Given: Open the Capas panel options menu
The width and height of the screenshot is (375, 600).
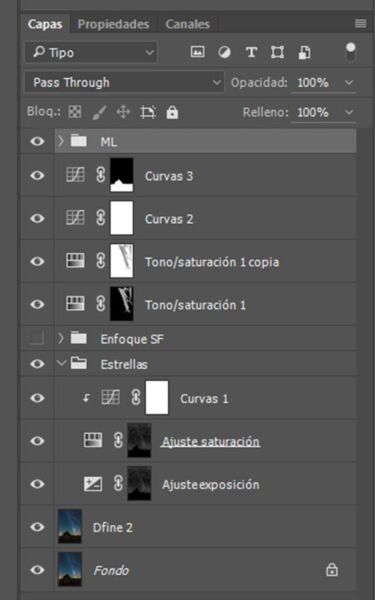Looking at the screenshot, I should click(x=360, y=24).
